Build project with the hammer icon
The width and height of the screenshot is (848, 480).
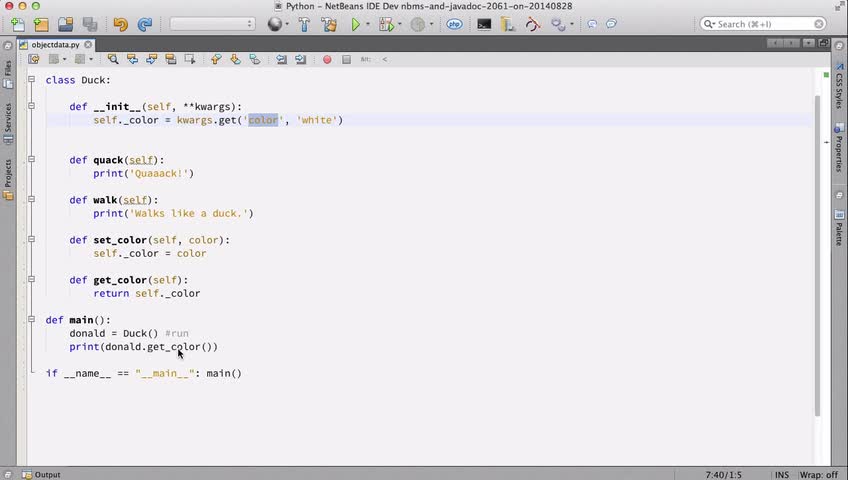tap(304, 24)
